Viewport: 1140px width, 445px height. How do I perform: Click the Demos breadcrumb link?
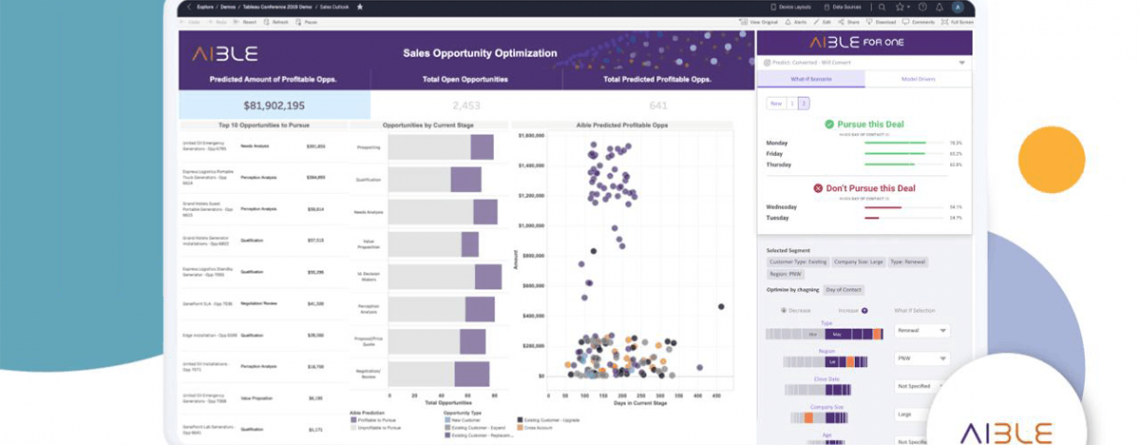[x=226, y=7]
